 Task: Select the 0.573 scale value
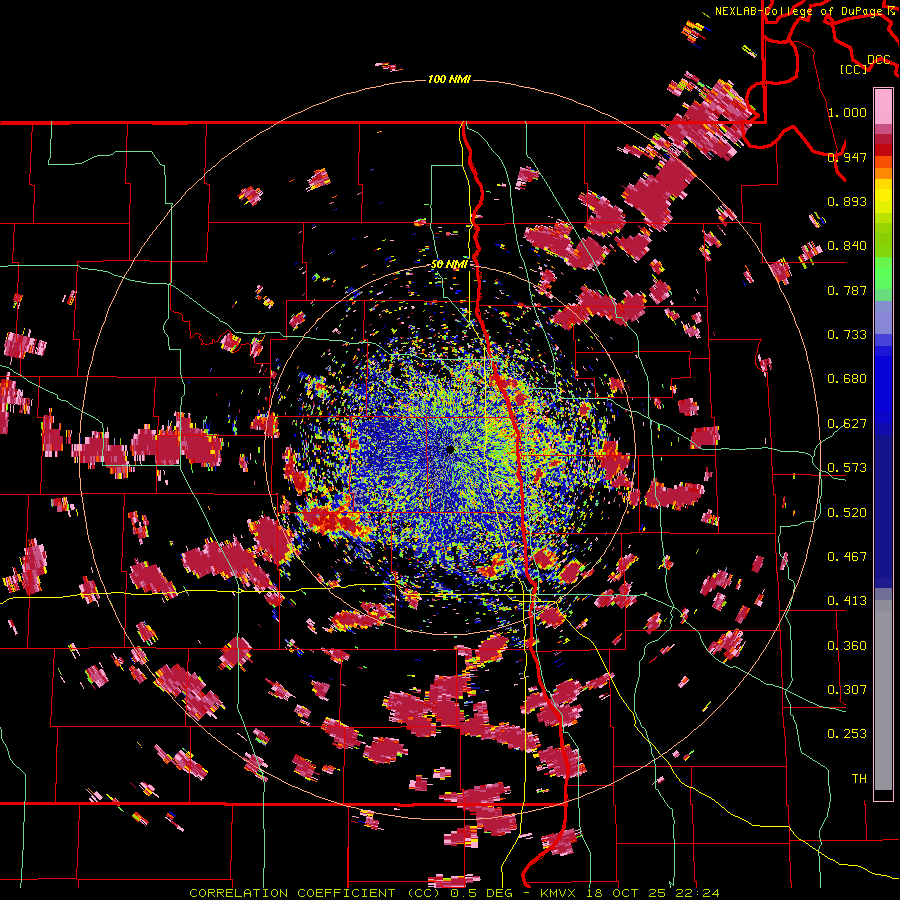coord(847,468)
